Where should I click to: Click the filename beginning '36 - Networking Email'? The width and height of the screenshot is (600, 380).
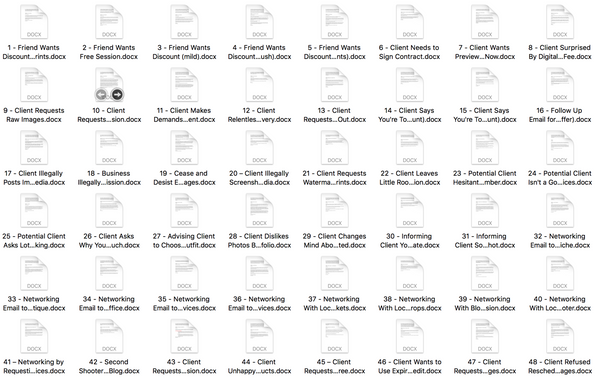pos(259,303)
